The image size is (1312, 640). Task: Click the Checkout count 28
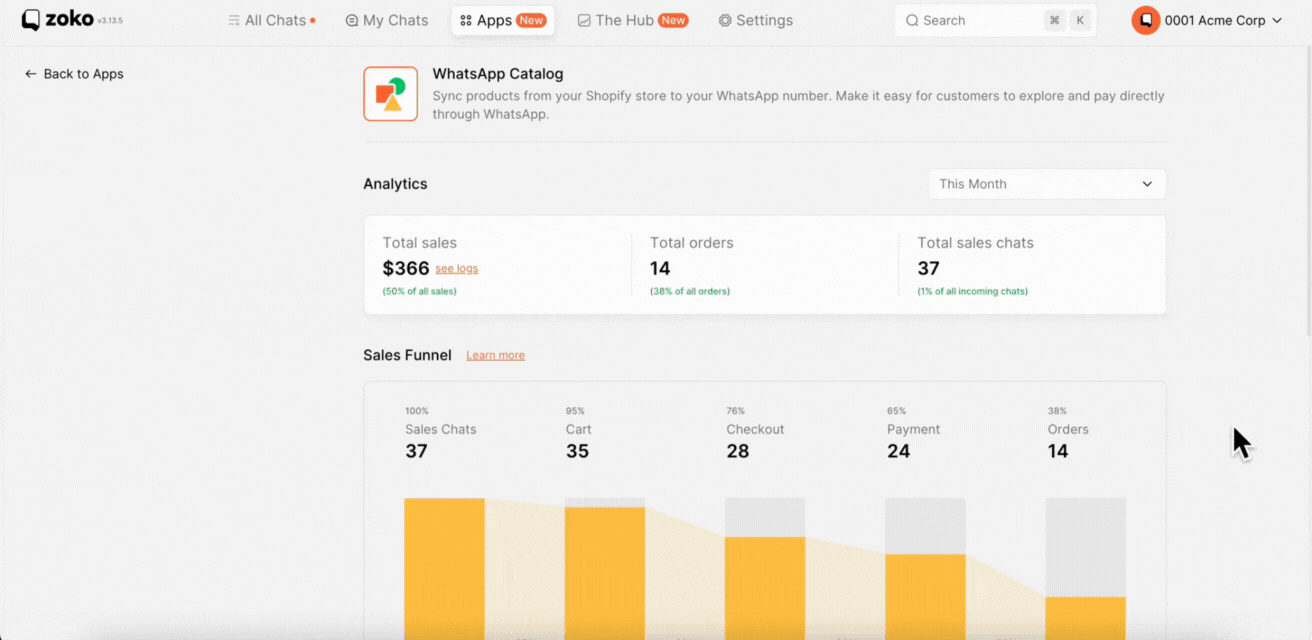click(738, 451)
